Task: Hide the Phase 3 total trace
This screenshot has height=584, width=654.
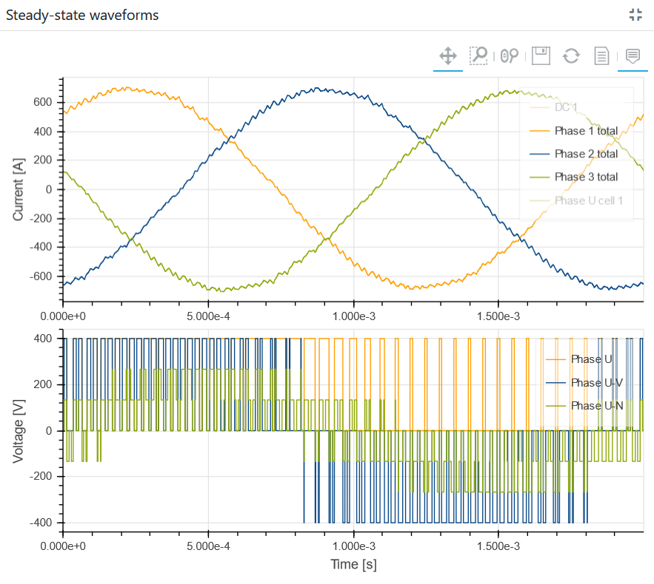Action: (x=586, y=177)
